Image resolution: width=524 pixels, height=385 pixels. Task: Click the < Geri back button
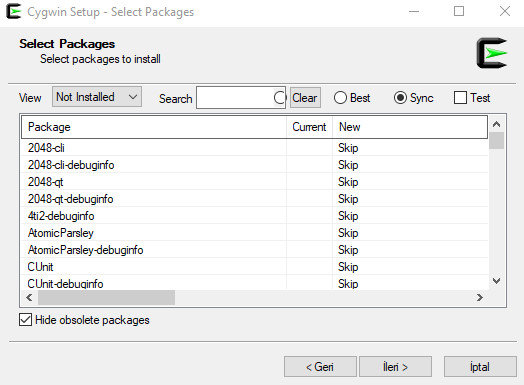pos(320,367)
